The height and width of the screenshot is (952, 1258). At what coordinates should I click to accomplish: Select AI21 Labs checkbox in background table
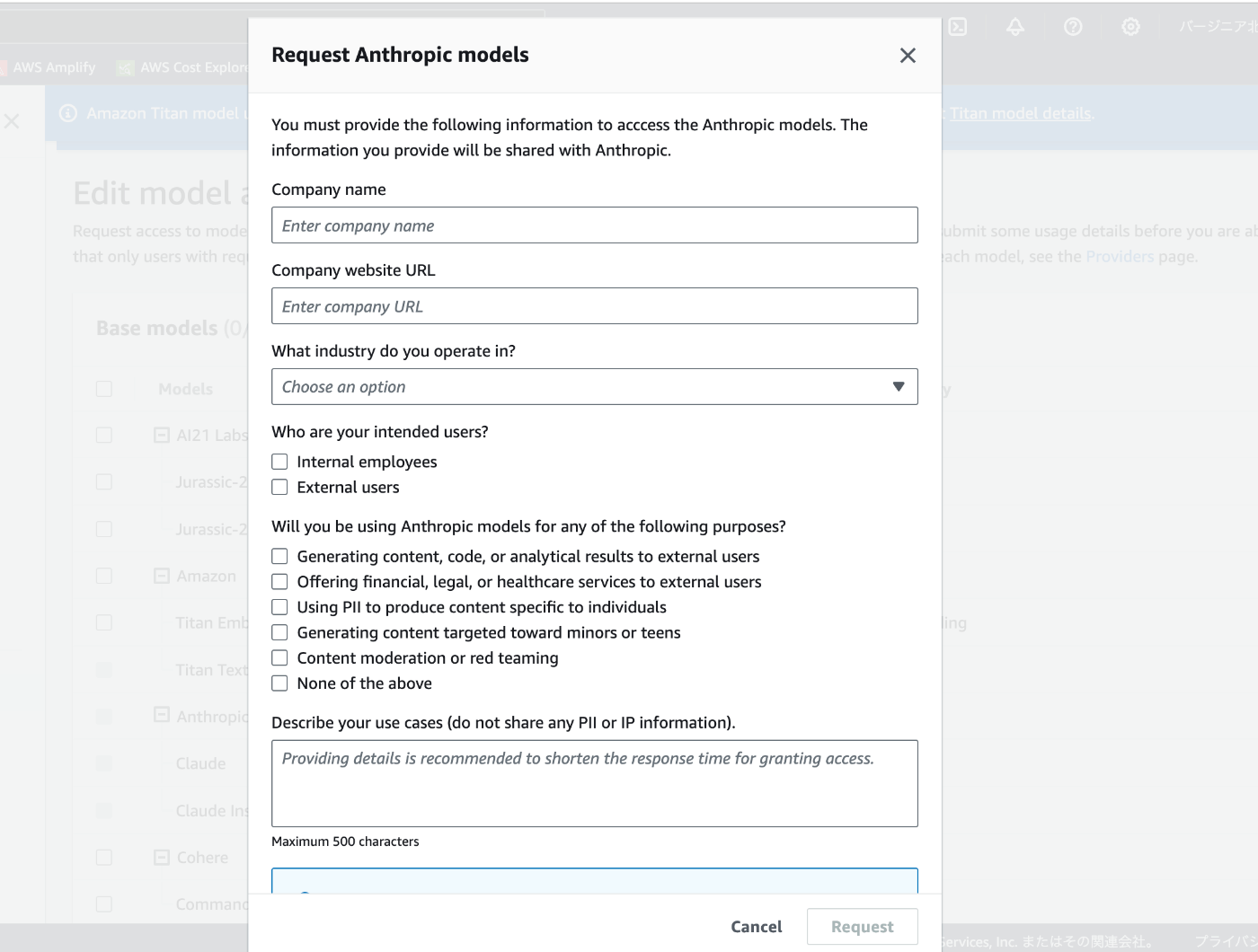104,435
